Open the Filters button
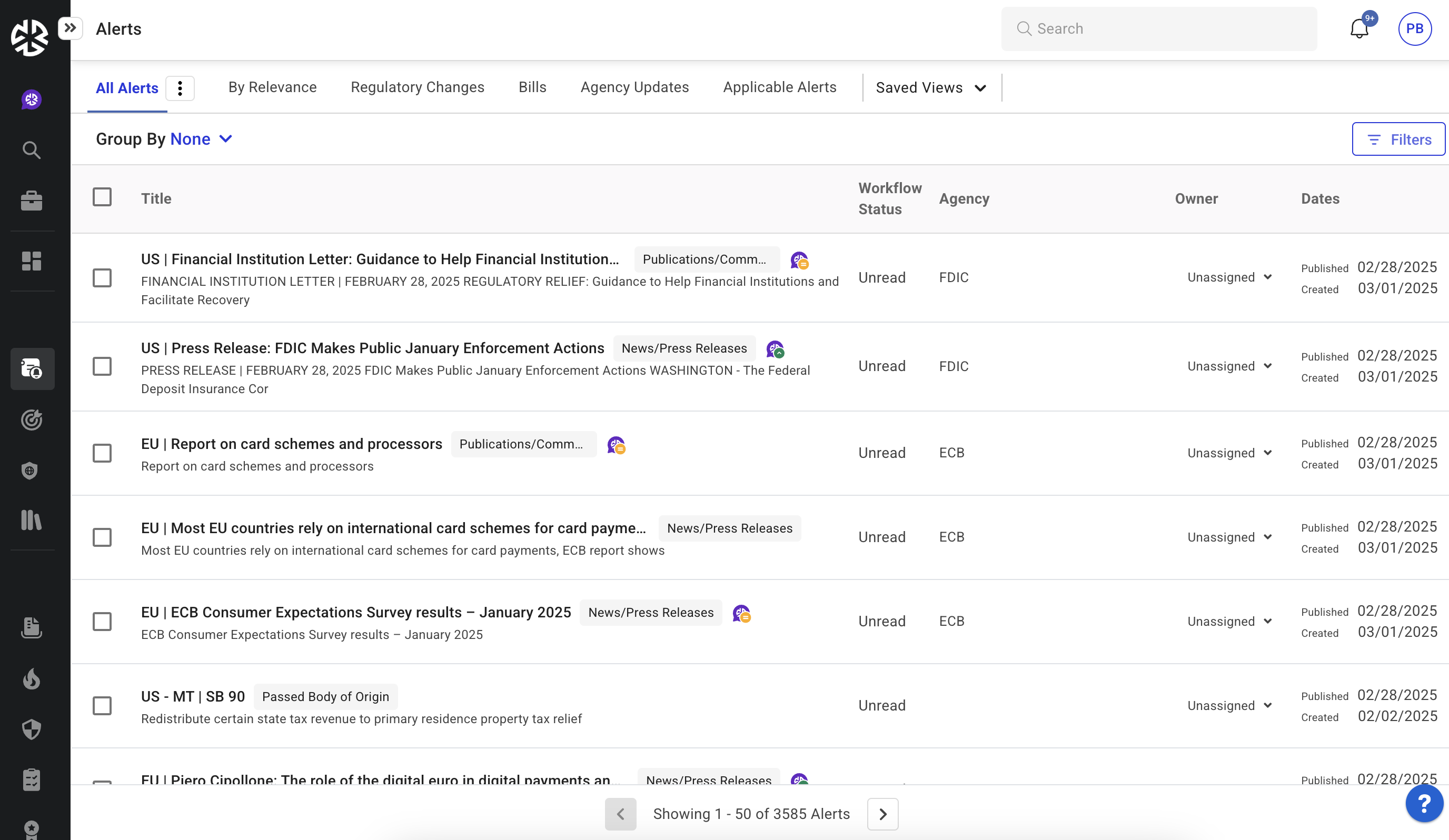This screenshot has height=840, width=1449. (x=1398, y=139)
